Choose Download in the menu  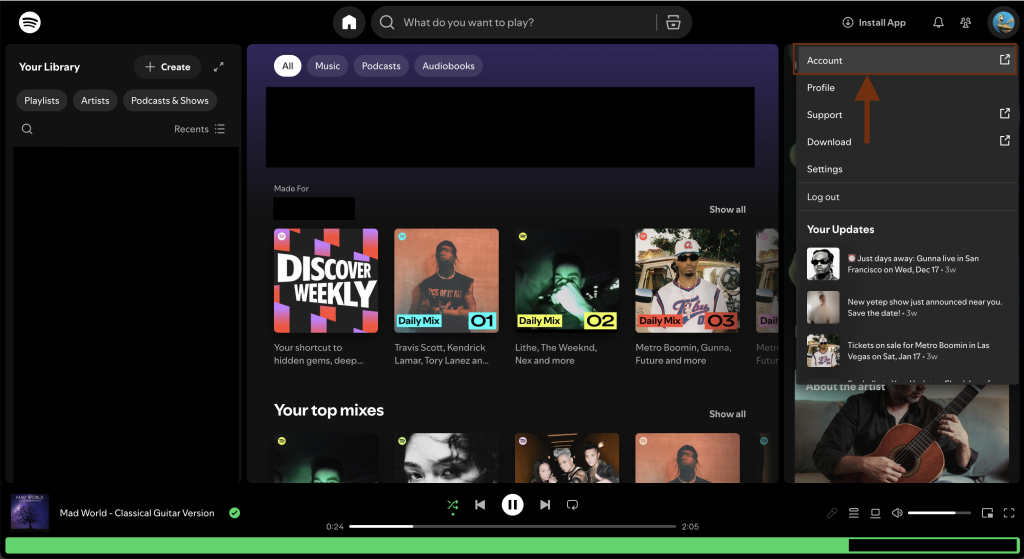click(x=905, y=142)
